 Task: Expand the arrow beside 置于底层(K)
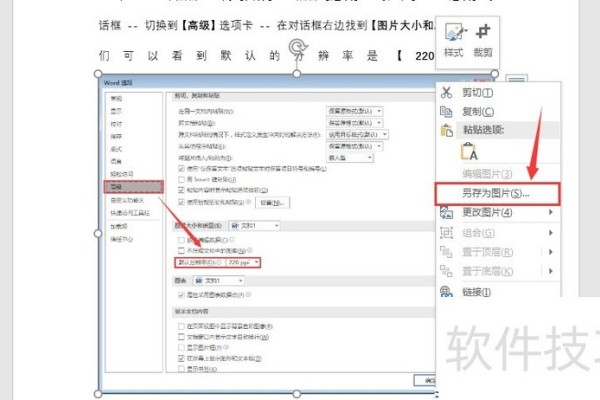pyautogui.click(x=551, y=271)
